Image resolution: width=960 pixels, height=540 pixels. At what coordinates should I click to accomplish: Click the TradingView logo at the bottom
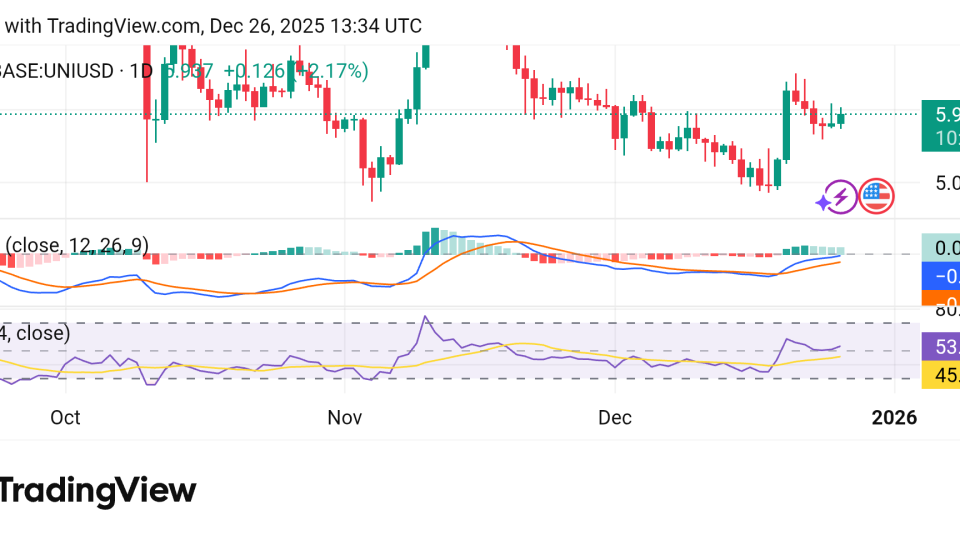click(x=97, y=490)
